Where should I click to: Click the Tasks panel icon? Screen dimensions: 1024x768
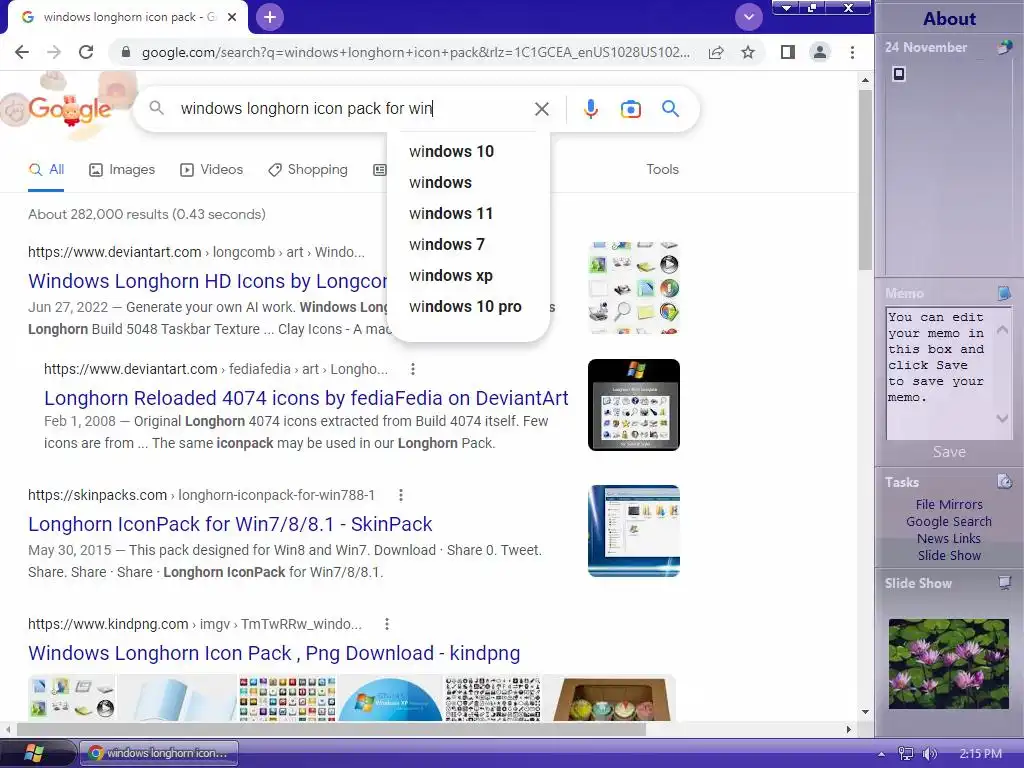[1004, 482]
